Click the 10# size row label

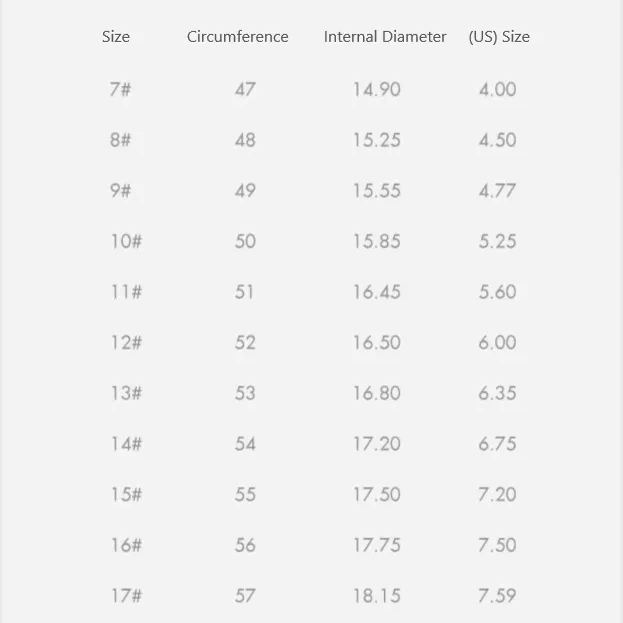pyautogui.click(x=126, y=241)
